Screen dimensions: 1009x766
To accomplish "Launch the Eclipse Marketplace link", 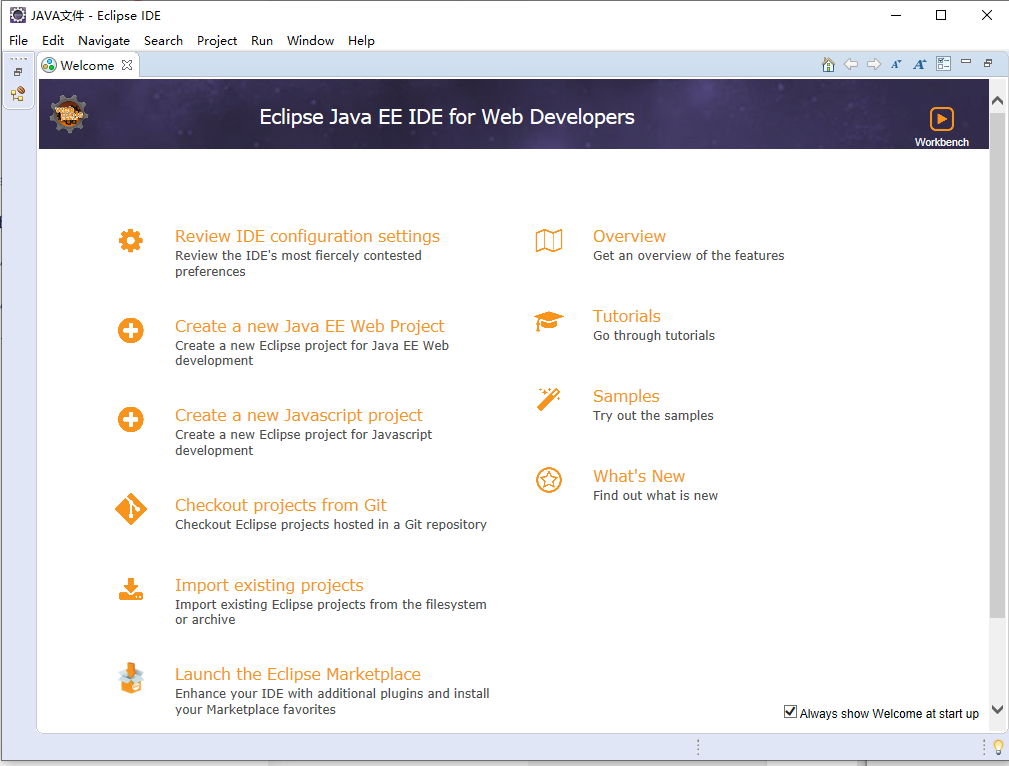I will [297, 674].
